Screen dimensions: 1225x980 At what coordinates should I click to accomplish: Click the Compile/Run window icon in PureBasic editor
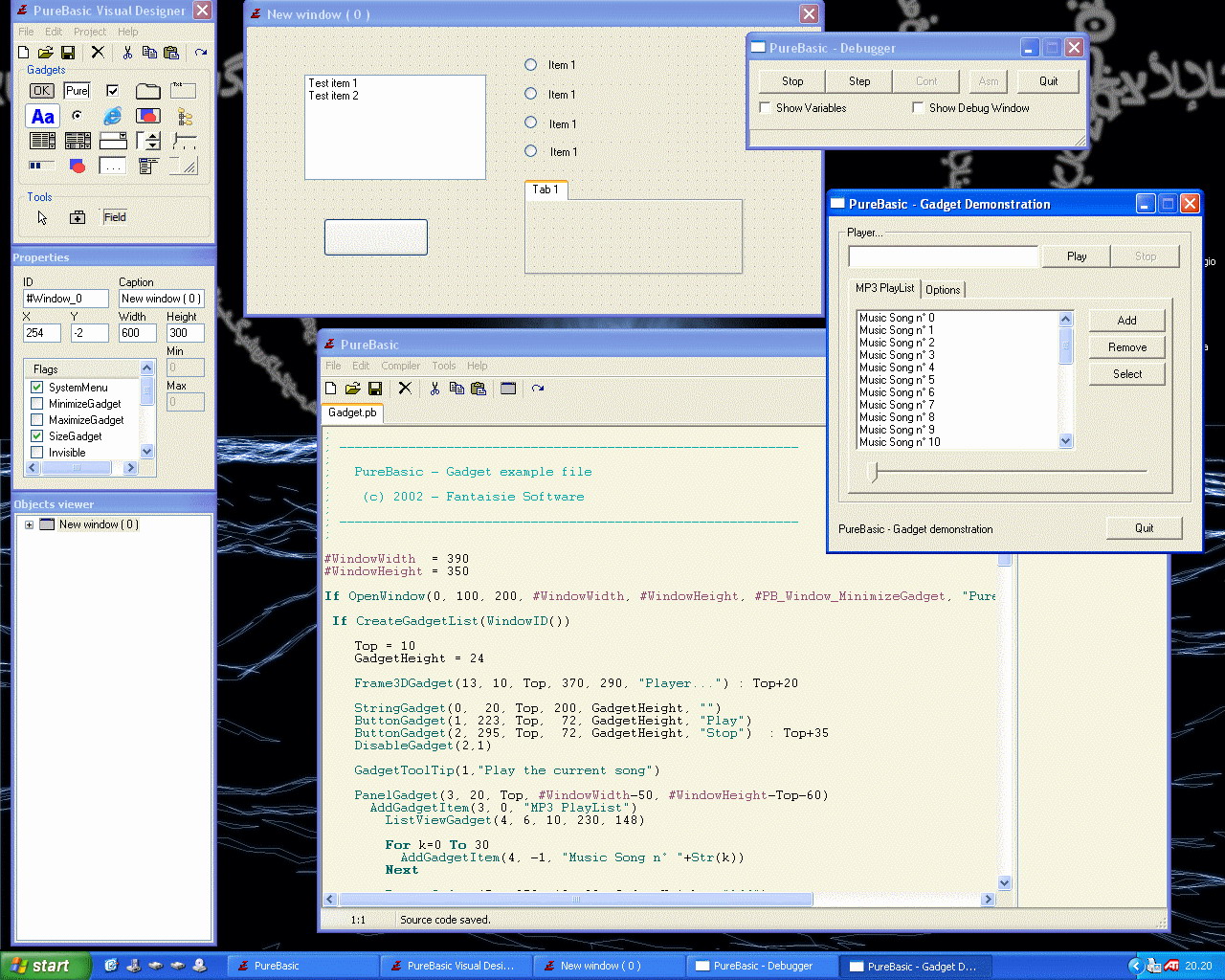(508, 389)
